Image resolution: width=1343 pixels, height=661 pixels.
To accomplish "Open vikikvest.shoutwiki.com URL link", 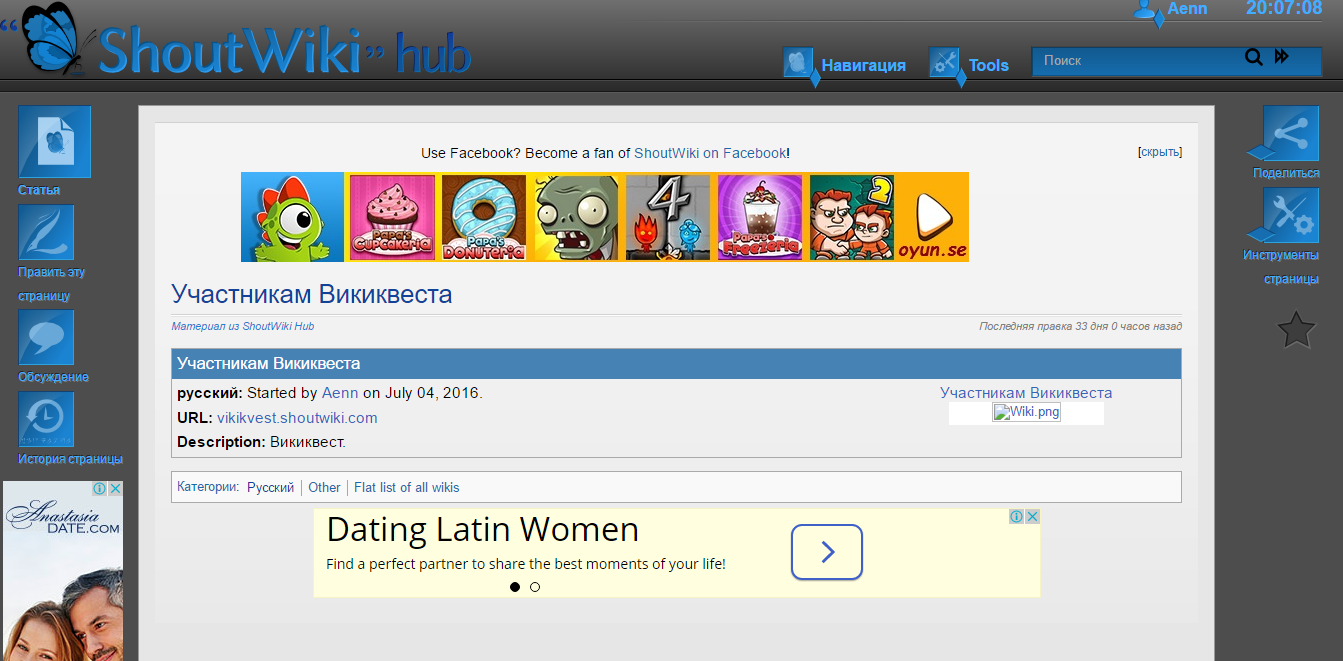I will 297,418.
